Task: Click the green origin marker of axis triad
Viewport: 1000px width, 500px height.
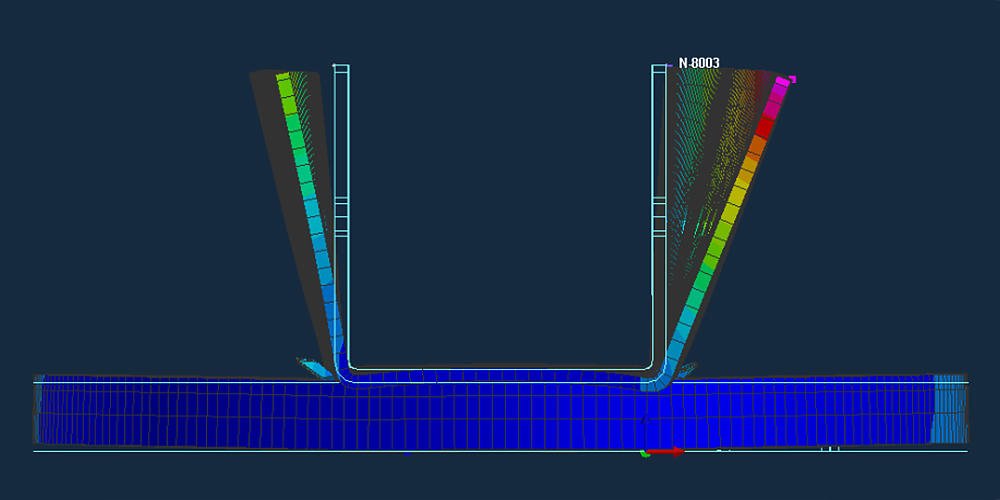Action: tap(645, 453)
